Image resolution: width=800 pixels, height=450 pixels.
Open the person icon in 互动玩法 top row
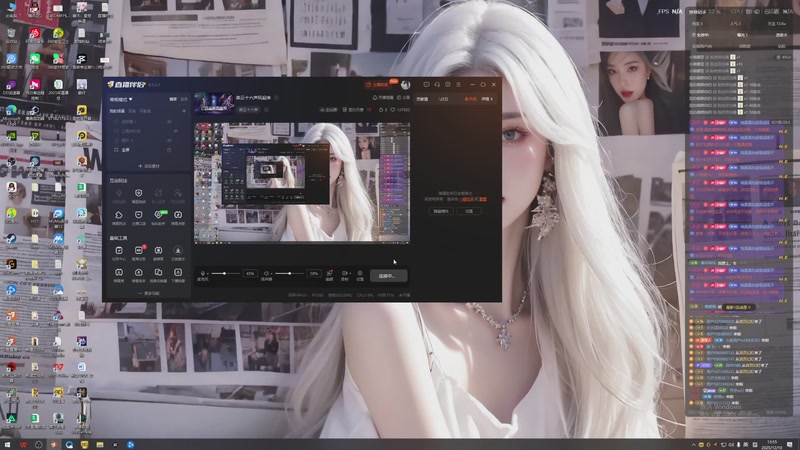[178, 195]
